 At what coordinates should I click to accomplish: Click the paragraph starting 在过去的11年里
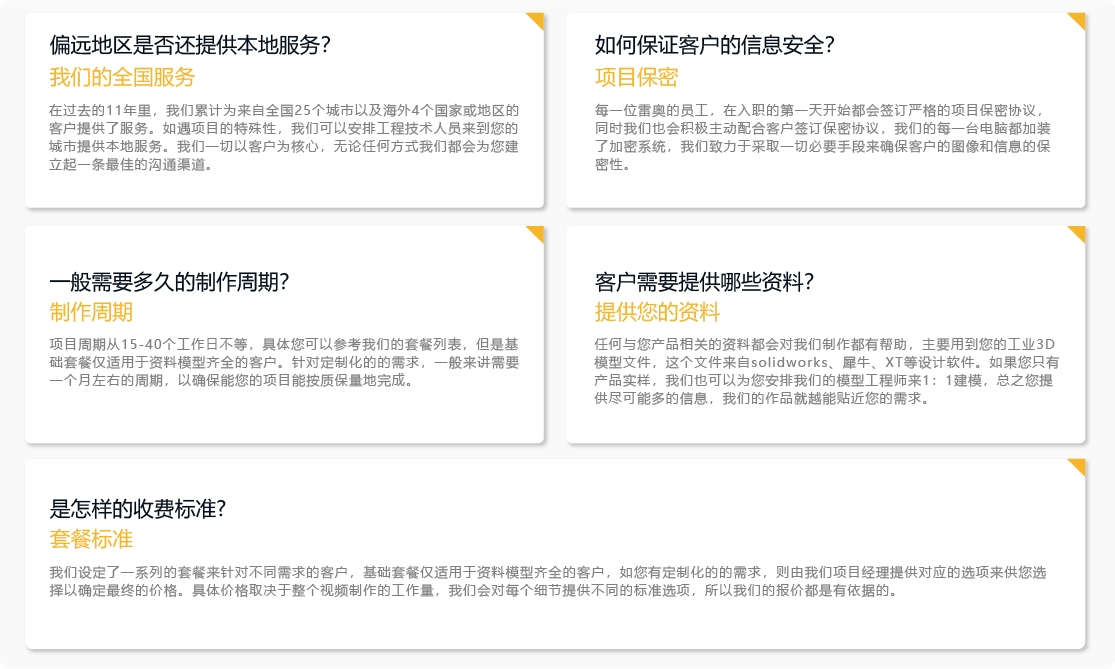[x=284, y=137]
